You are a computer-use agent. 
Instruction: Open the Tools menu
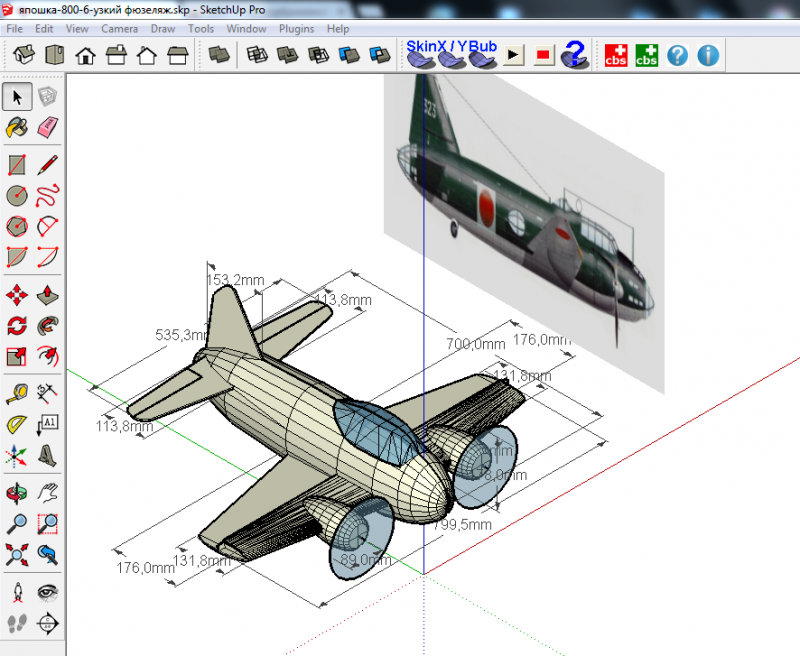[201, 29]
